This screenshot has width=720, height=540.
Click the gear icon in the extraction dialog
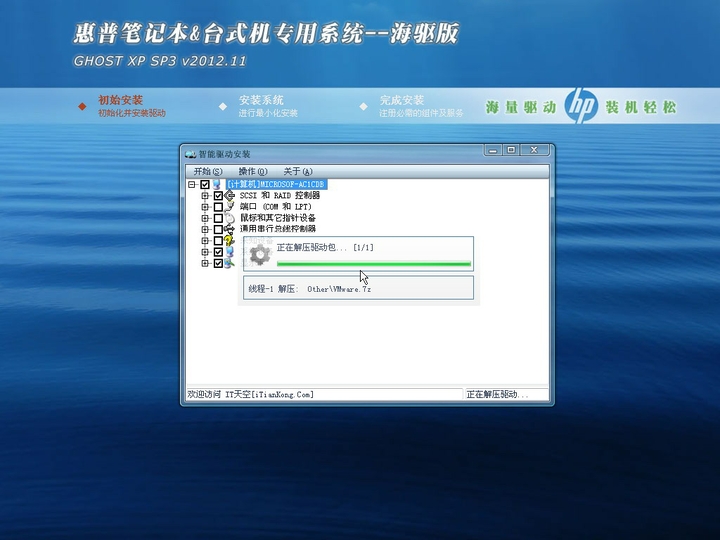pyautogui.click(x=260, y=255)
